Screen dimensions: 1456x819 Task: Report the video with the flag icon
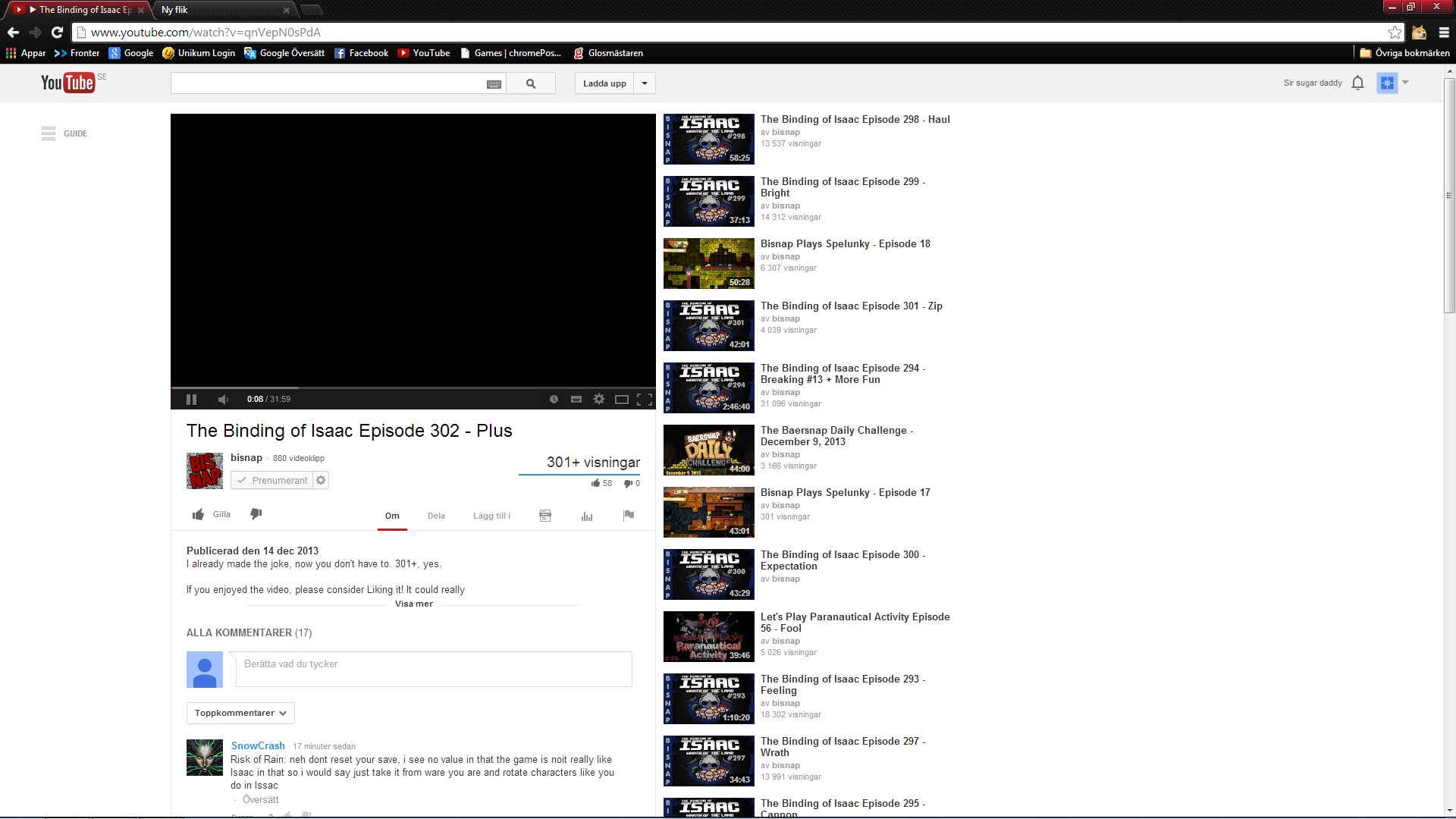pos(629,516)
